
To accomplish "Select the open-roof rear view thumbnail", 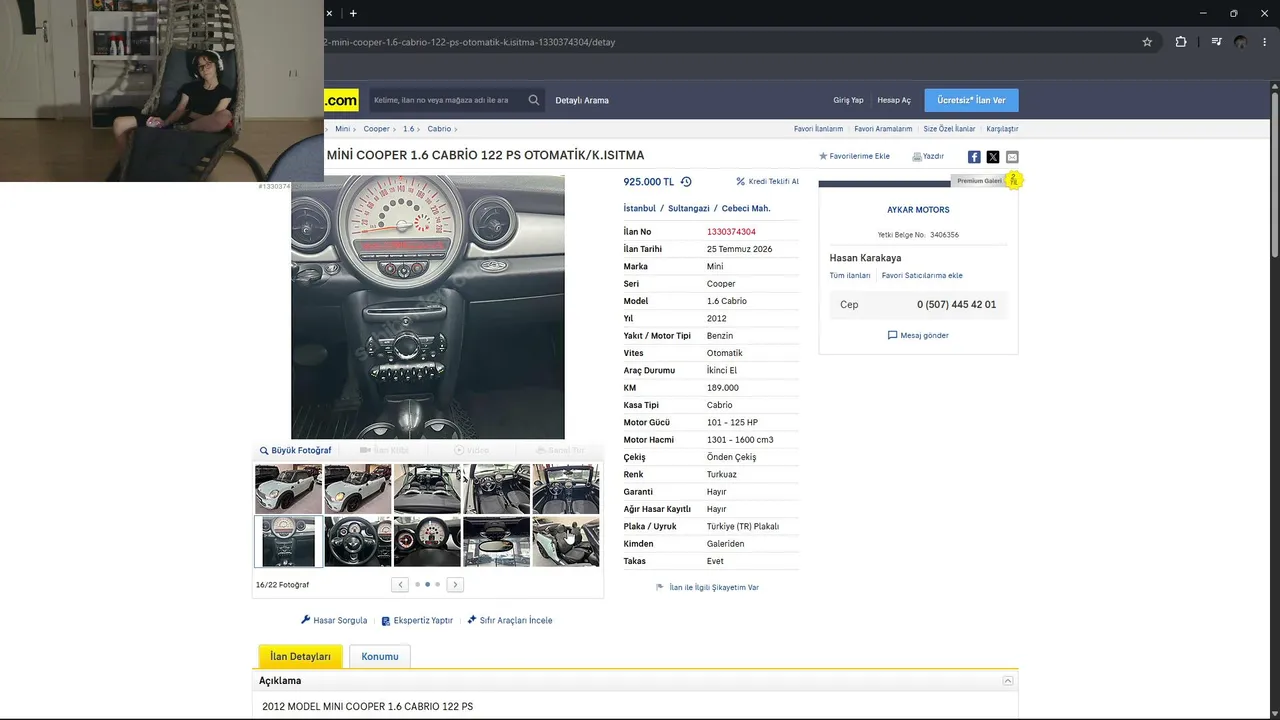I will [x=427, y=489].
